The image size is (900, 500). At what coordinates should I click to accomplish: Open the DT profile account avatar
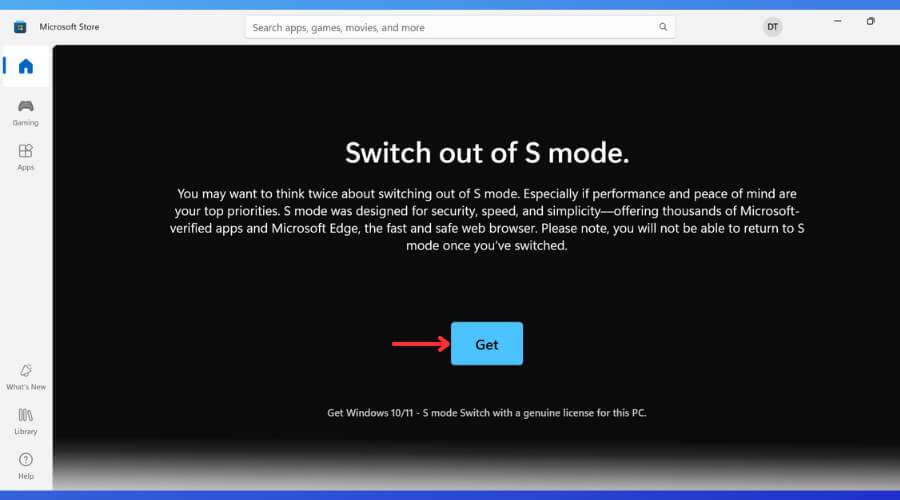tap(773, 27)
